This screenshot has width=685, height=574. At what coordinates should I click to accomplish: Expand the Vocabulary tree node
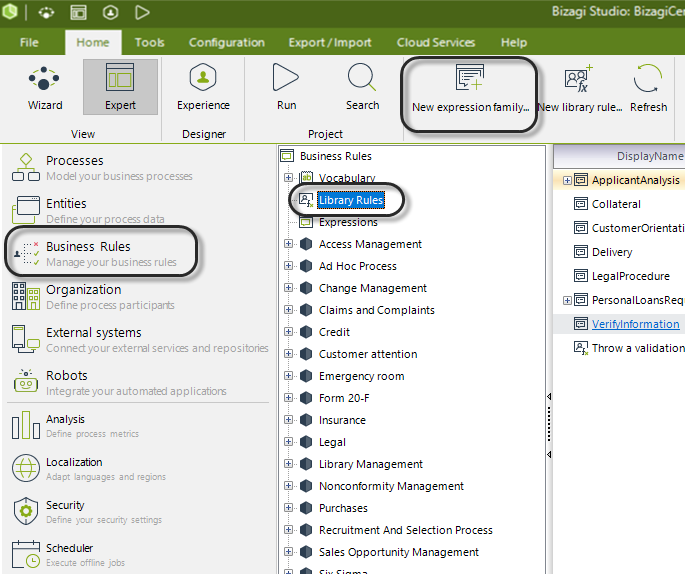[x=288, y=177]
